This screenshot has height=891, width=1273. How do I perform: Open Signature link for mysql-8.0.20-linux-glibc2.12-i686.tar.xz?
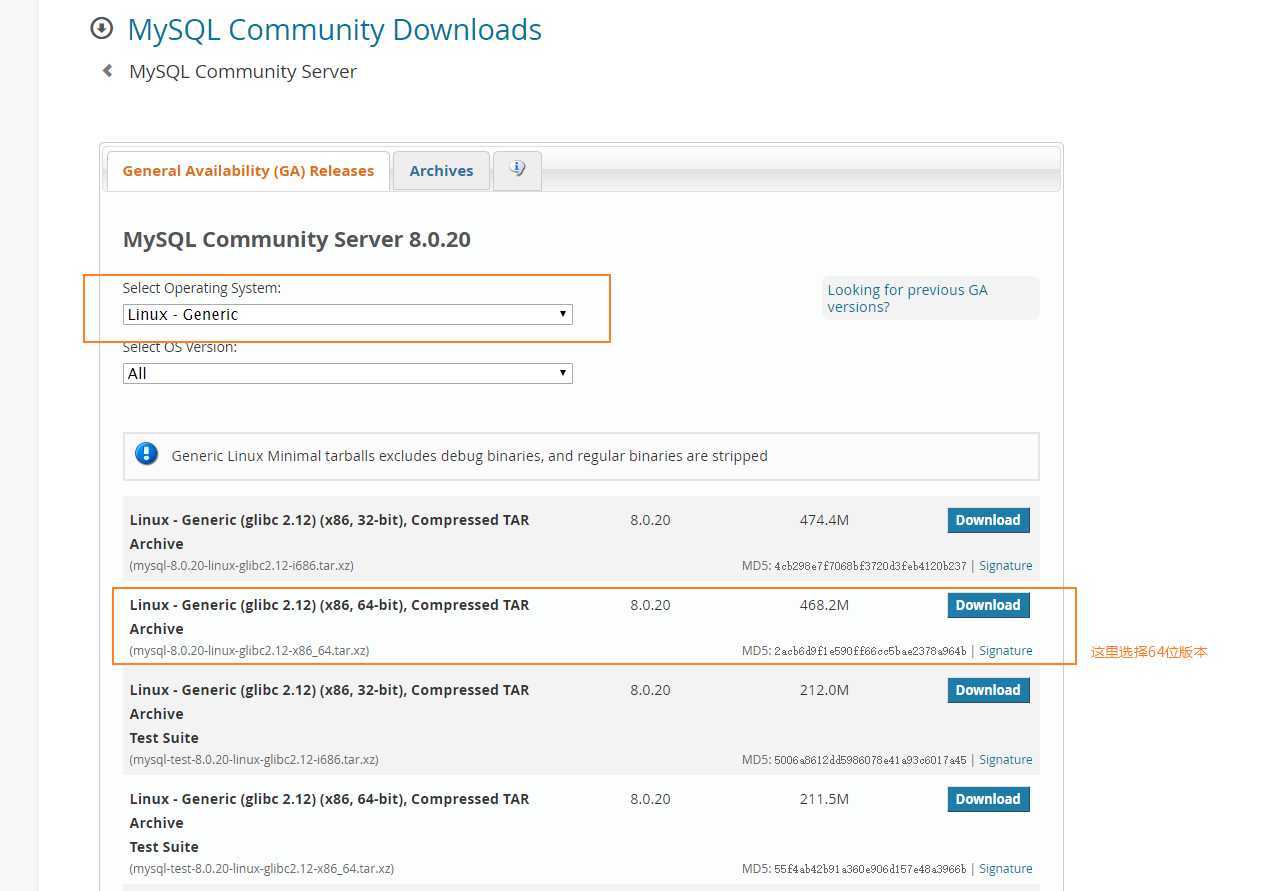[x=1005, y=566]
